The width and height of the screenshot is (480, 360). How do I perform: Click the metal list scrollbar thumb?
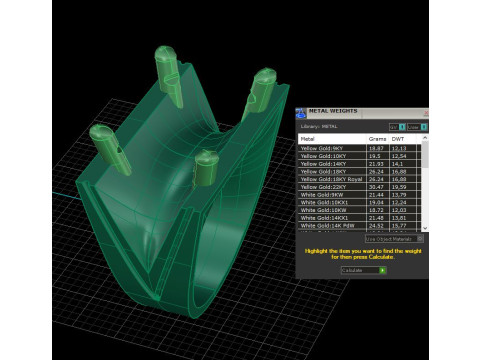pyautogui.click(x=425, y=154)
